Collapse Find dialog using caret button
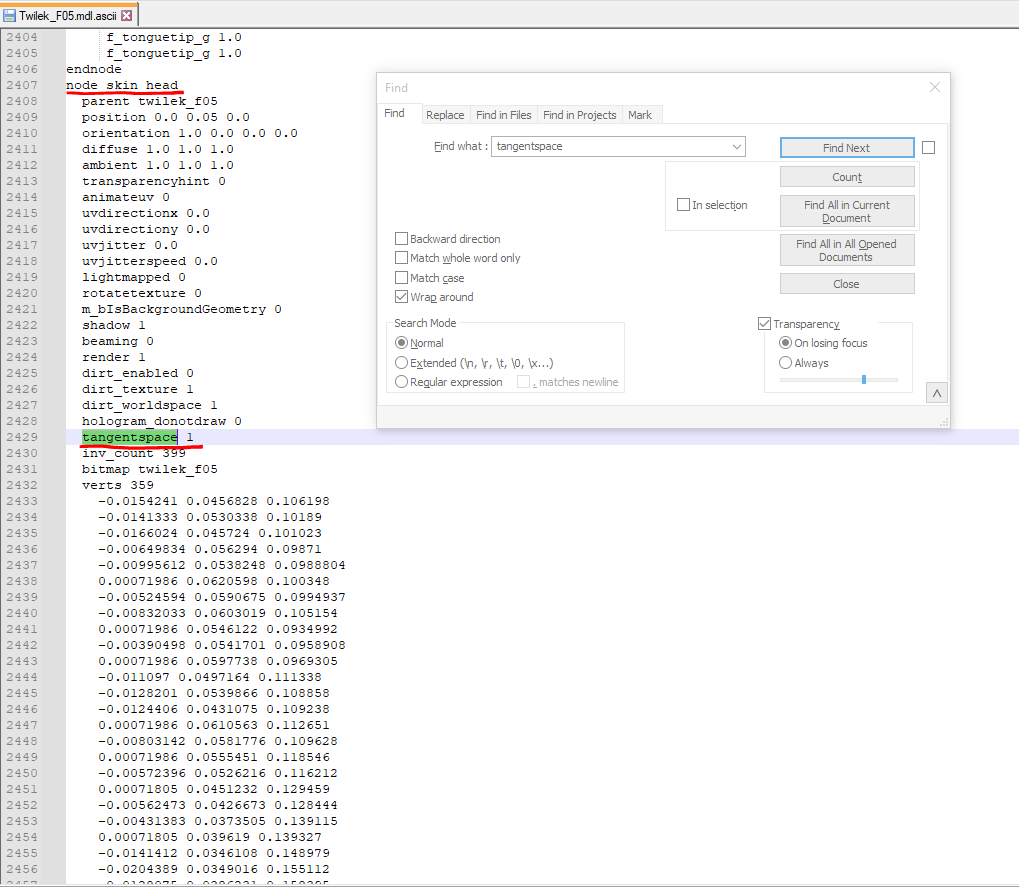The width and height of the screenshot is (1019, 887). [x=936, y=393]
